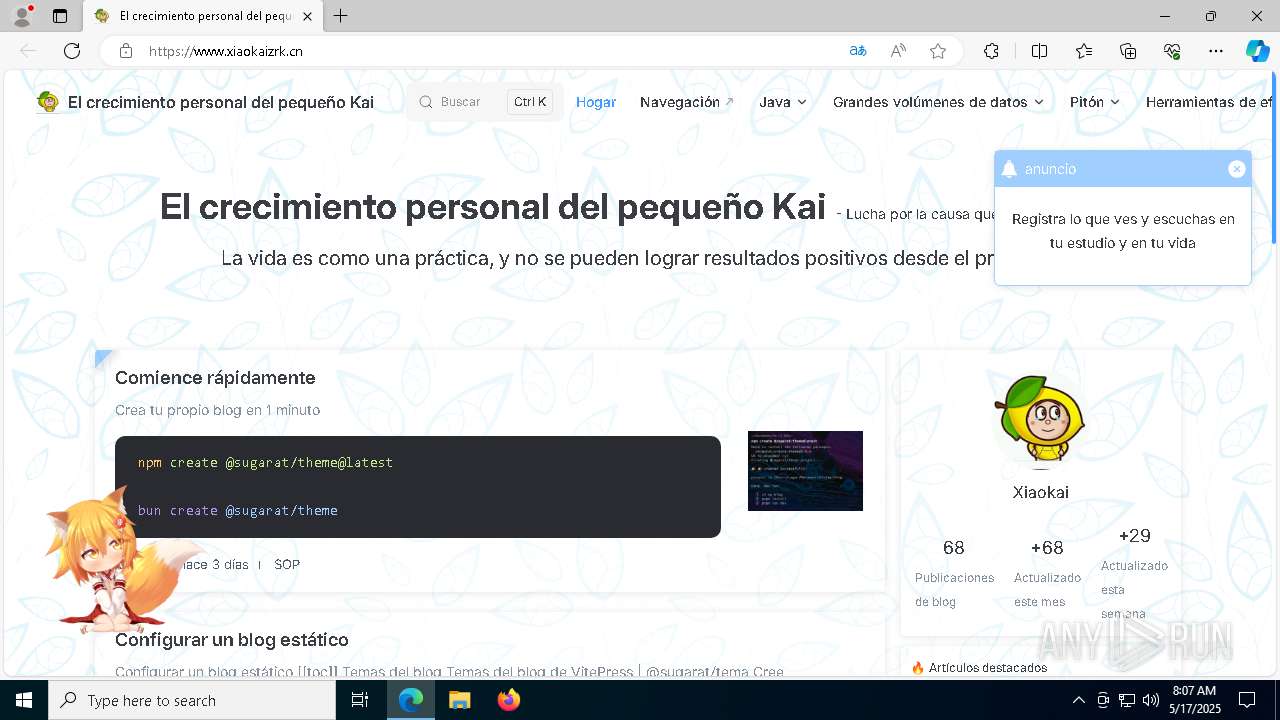Close the anuncio popup
Viewport: 1280px width, 720px height.
(x=1237, y=169)
